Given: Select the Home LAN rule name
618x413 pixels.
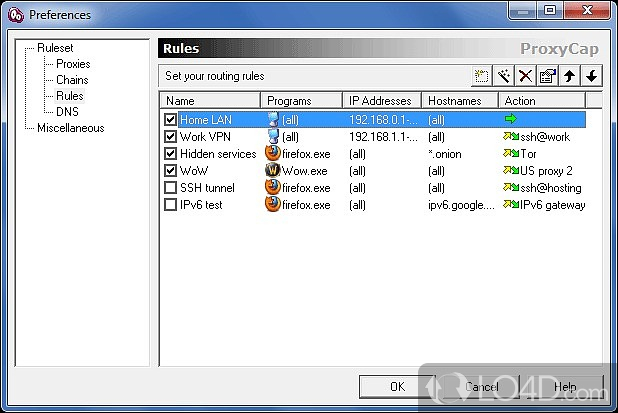Looking at the screenshot, I should 206,119.
